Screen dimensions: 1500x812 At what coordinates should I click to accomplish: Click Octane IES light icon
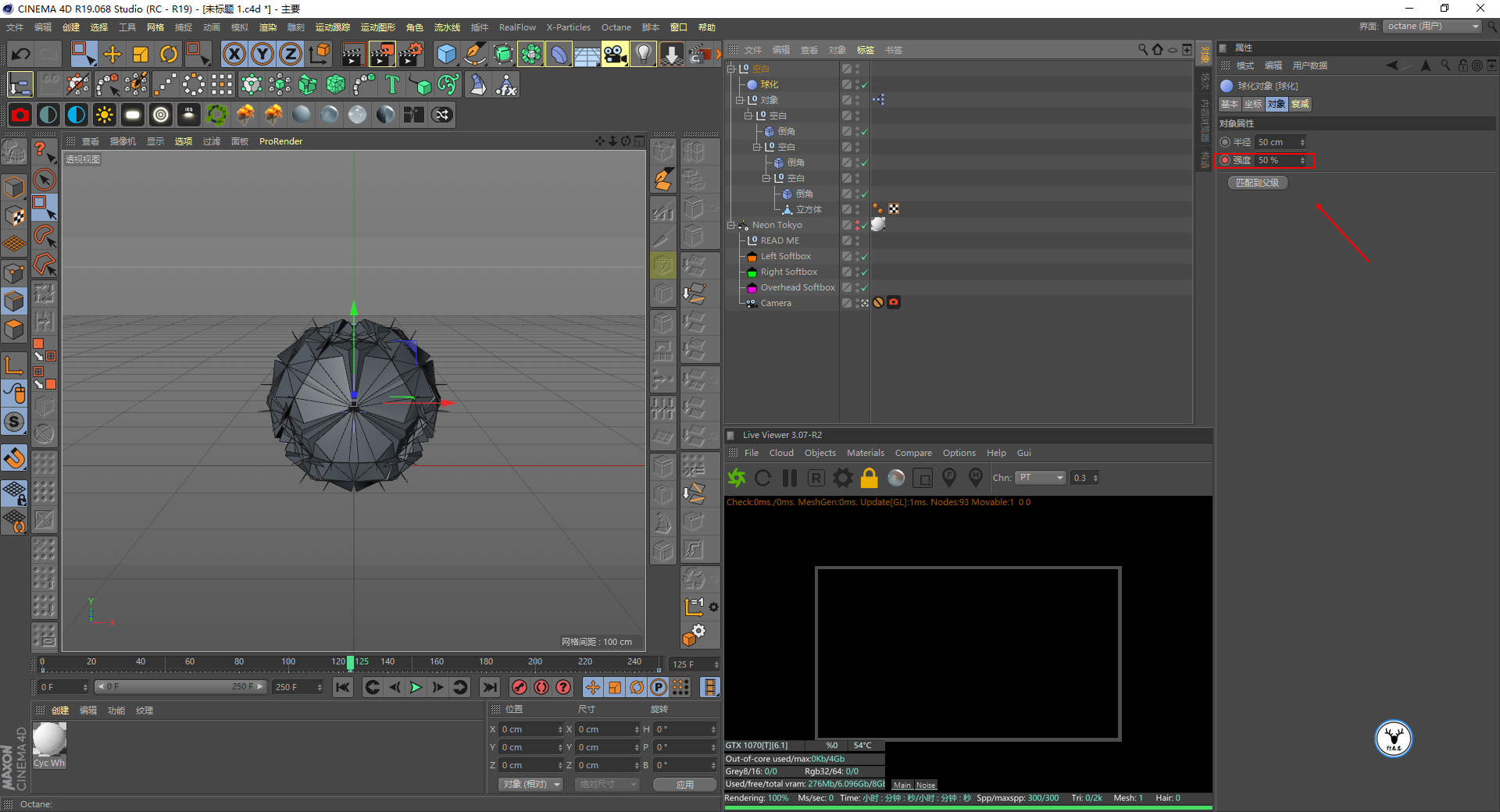pyautogui.click(x=188, y=115)
